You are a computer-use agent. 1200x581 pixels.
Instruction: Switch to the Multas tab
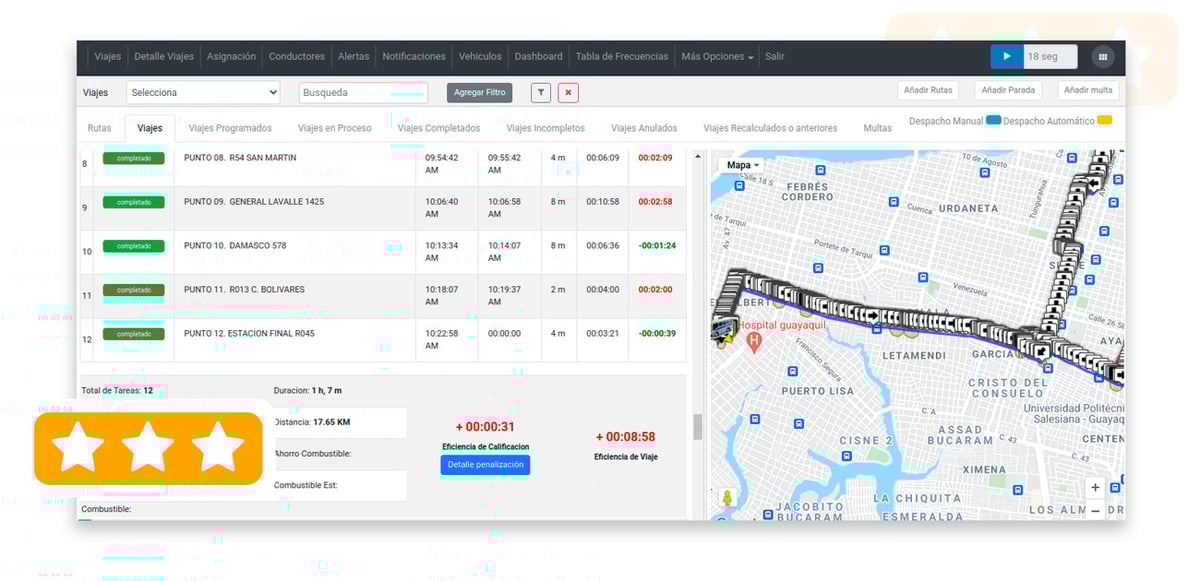coord(877,128)
